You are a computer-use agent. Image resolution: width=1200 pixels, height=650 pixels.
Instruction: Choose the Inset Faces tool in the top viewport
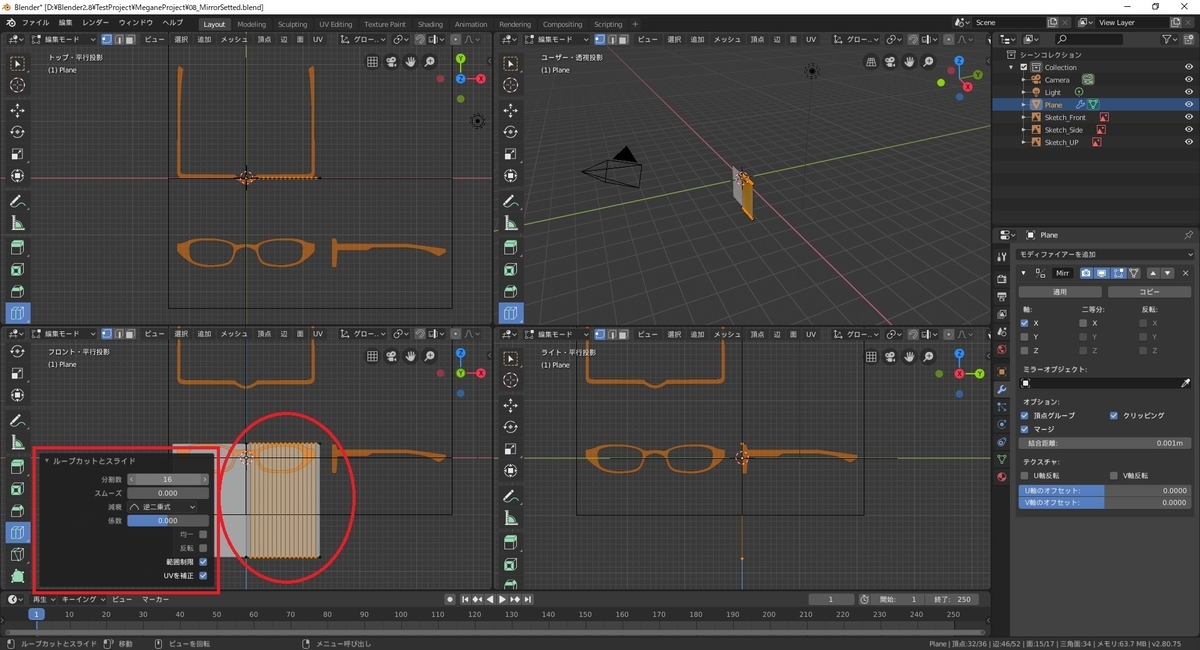pos(18,270)
